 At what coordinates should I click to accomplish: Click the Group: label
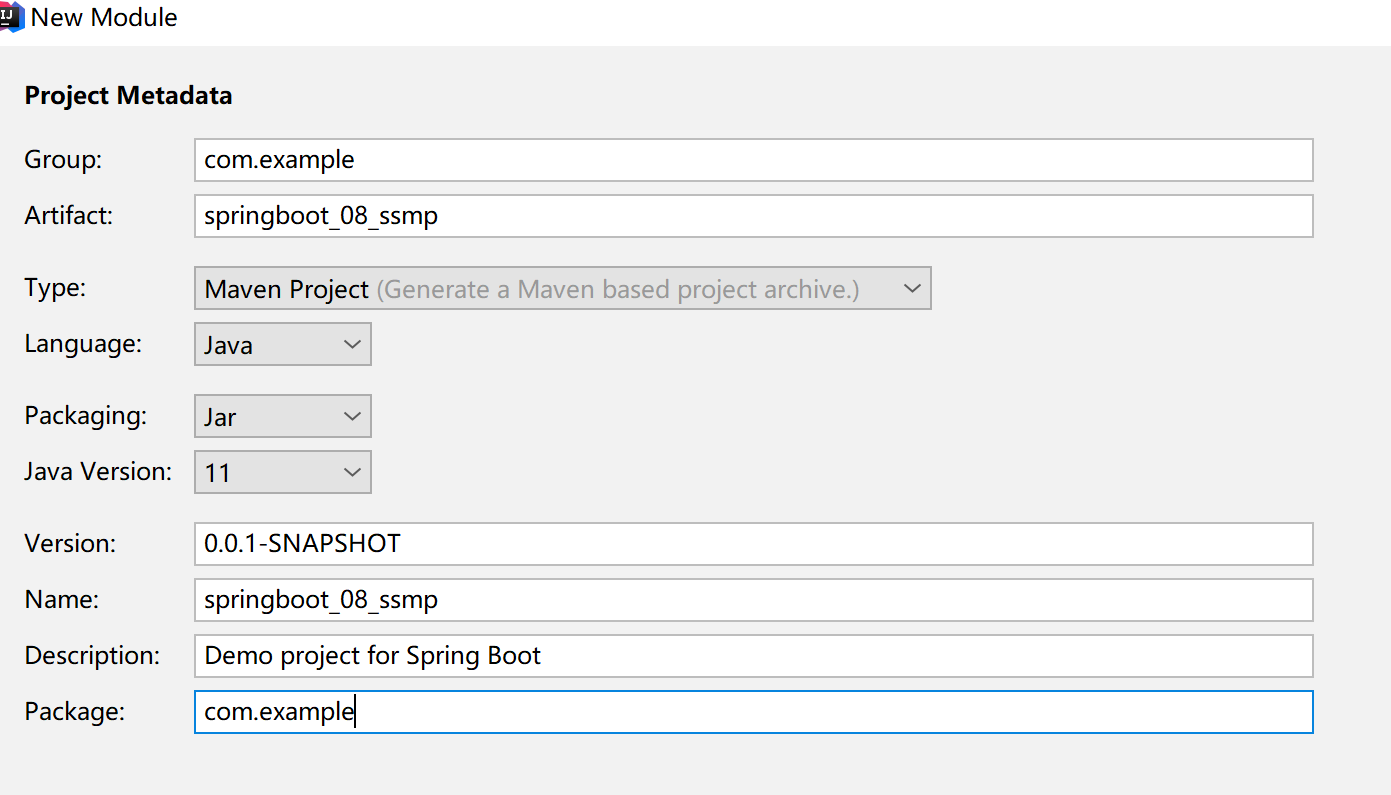point(64,160)
